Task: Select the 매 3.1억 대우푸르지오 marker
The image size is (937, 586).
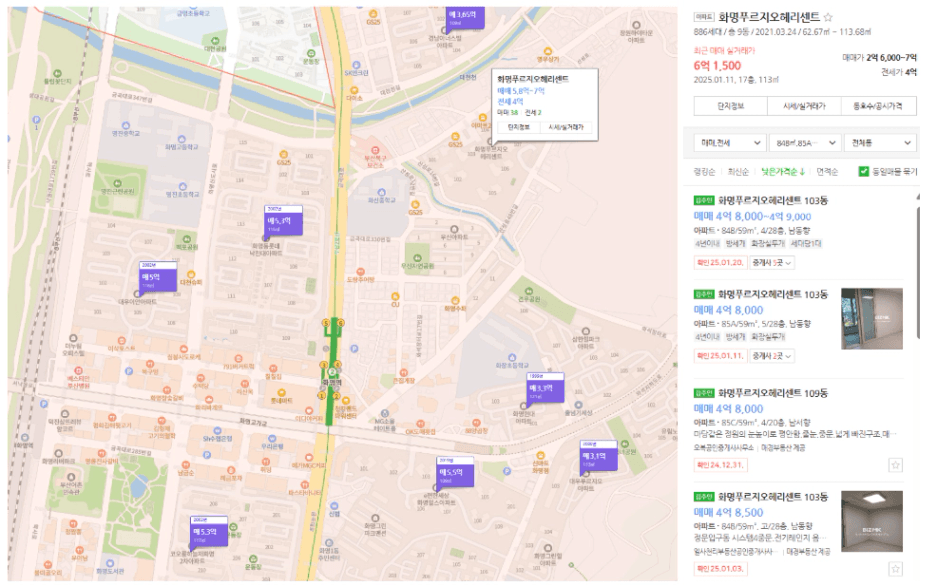Action: [598, 456]
